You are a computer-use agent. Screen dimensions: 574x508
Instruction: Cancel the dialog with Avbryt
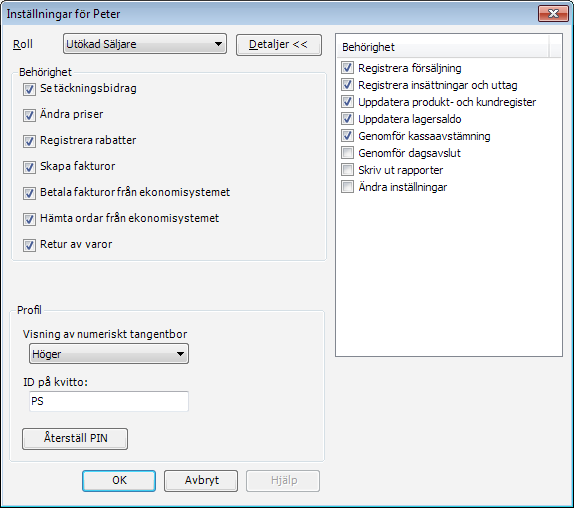201,481
